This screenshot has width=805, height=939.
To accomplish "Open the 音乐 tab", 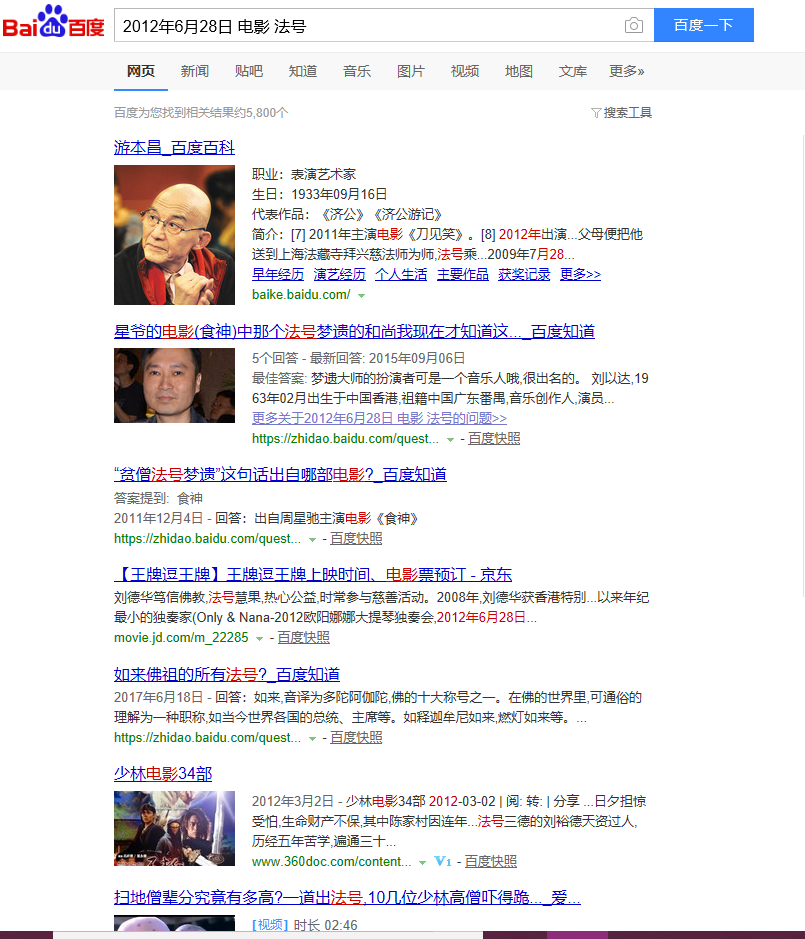I will 356,71.
